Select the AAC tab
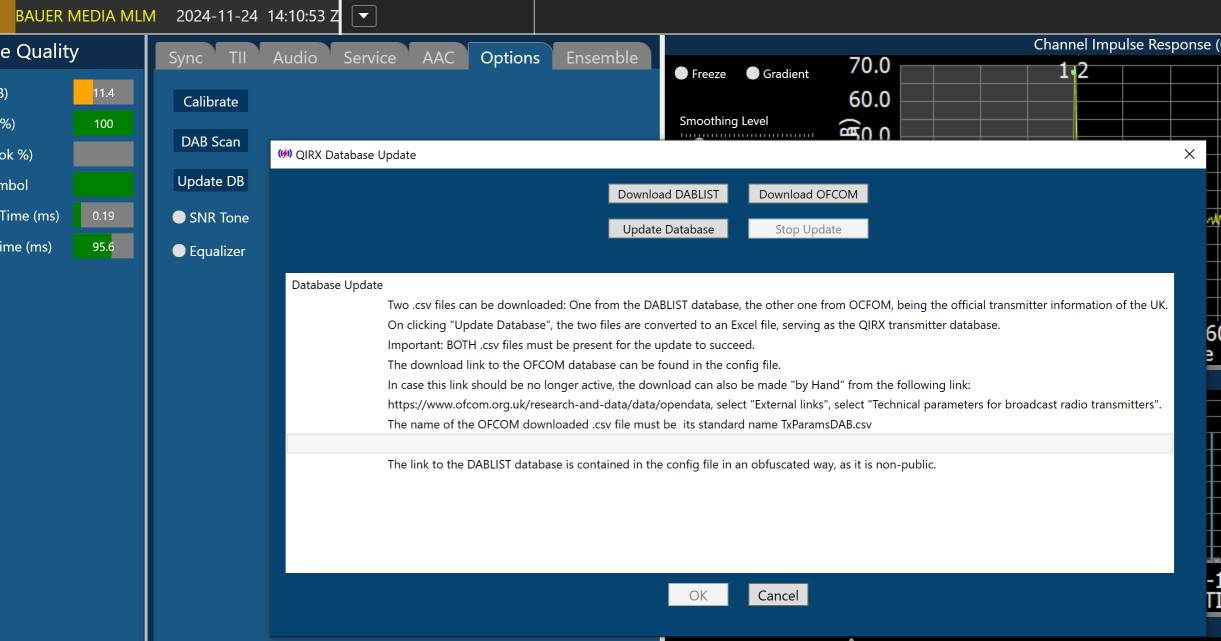 [x=437, y=58]
